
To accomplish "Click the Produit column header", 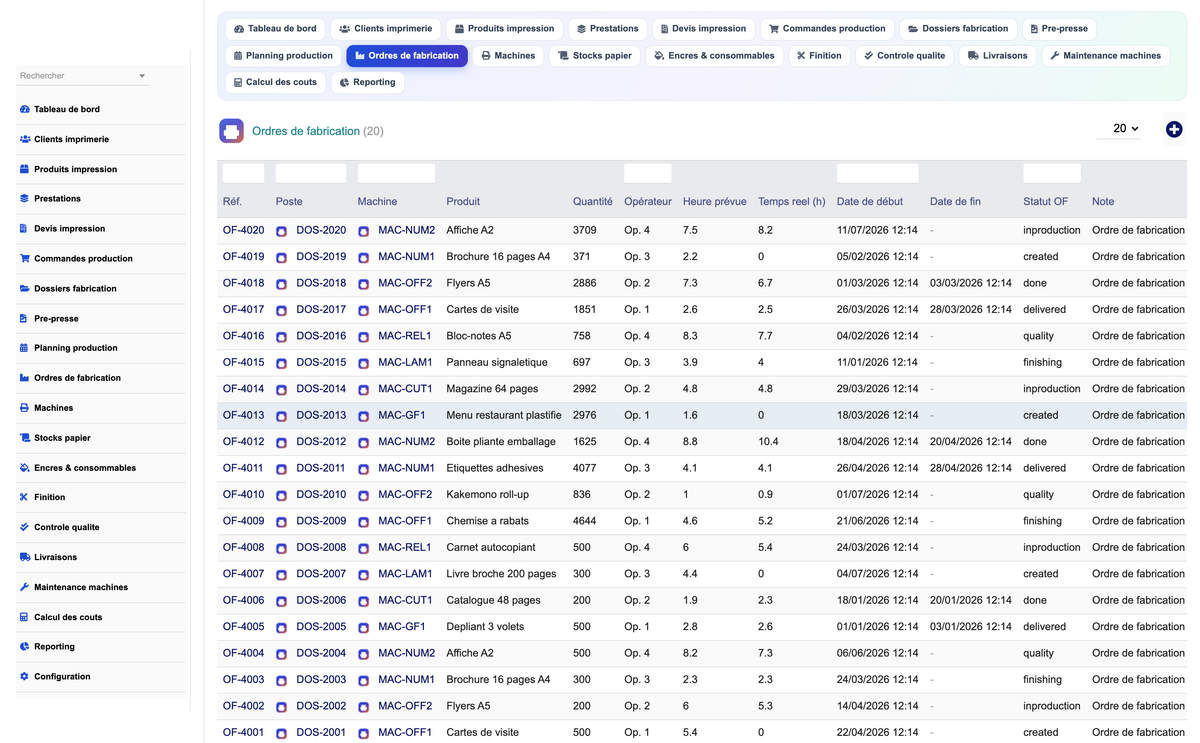I will (463, 202).
